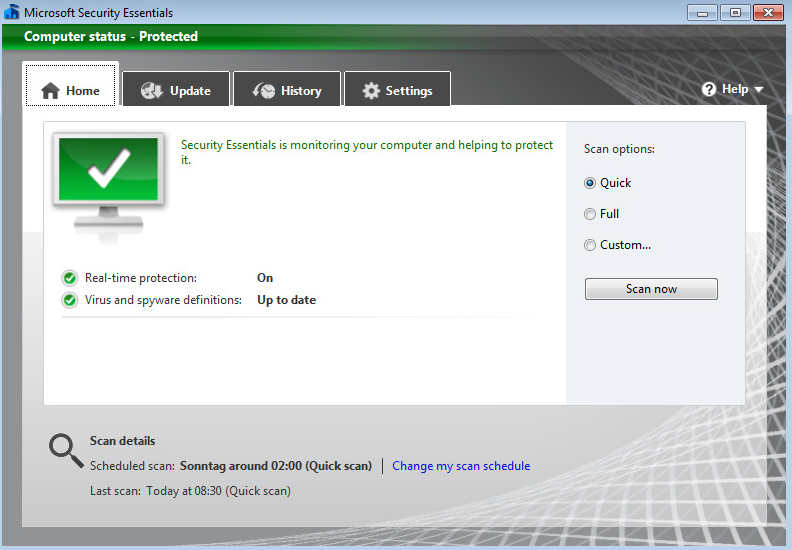Viewport: 792px width, 550px height.
Task: Click the 'Scan options:' label
Action: click(619, 149)
